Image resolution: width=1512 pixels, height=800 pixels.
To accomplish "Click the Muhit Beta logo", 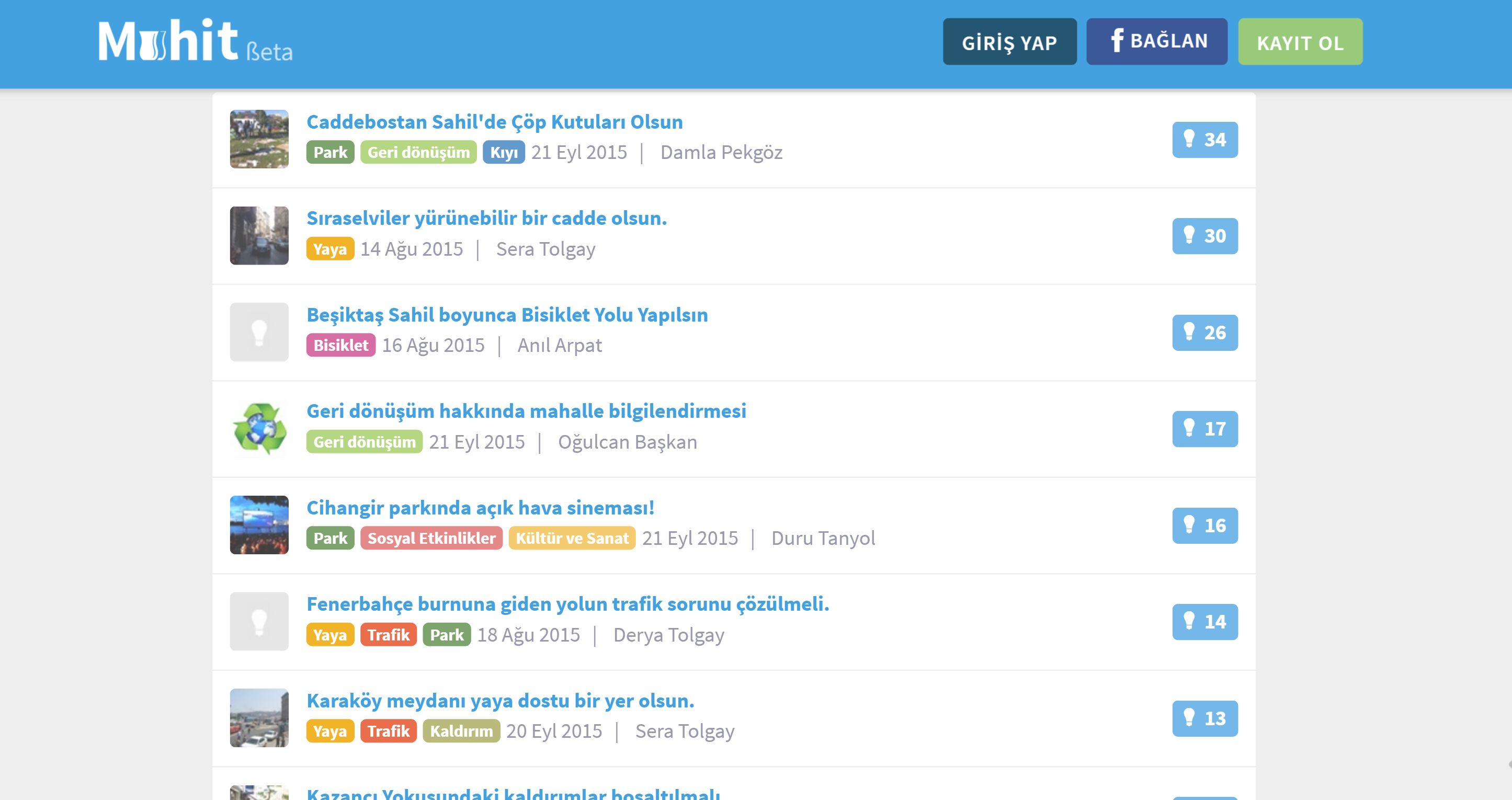I will (195, 41).
